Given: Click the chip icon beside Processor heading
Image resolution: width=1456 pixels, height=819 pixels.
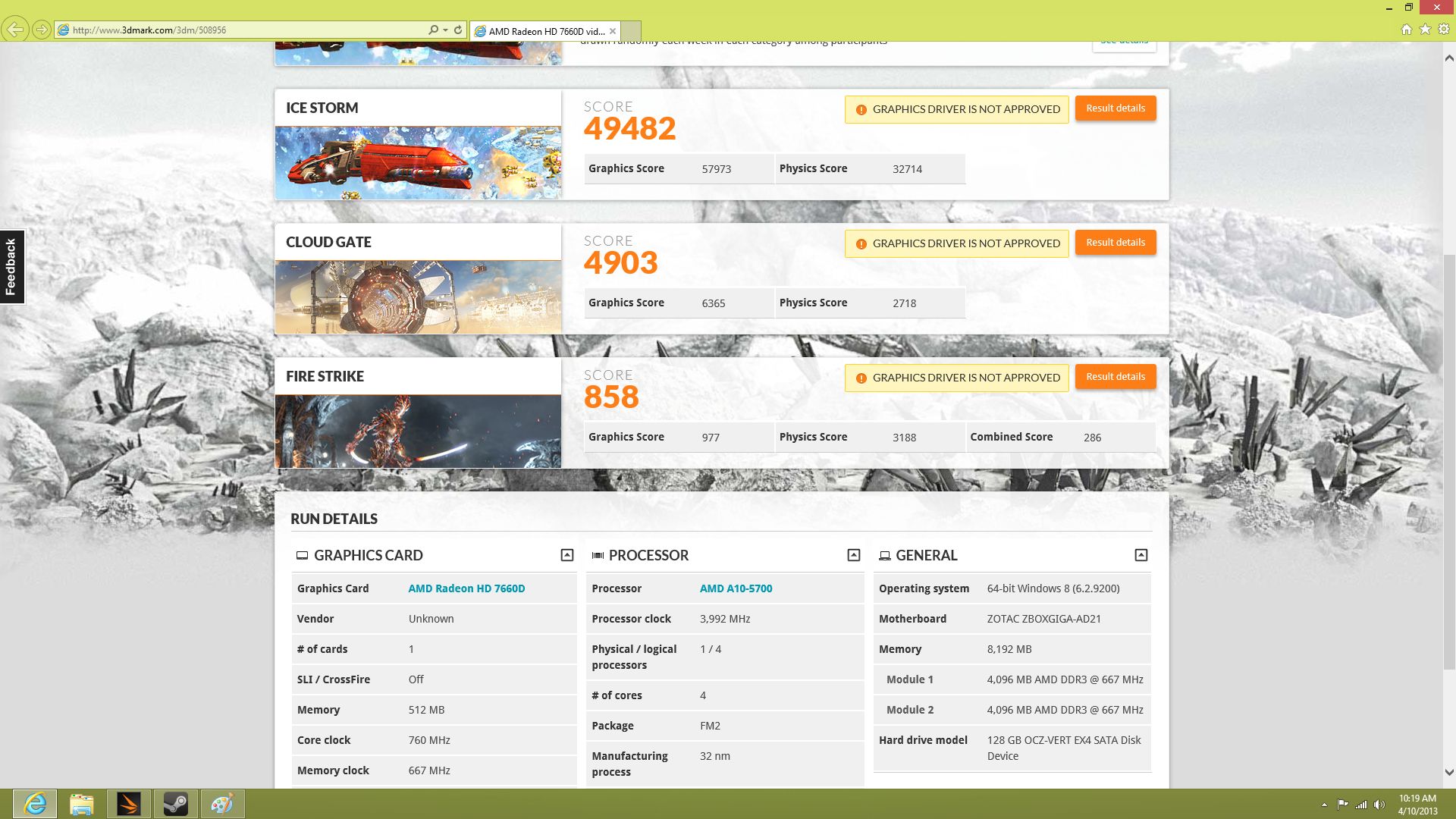Looking at the screenshot, I should (x=598, y=556).
